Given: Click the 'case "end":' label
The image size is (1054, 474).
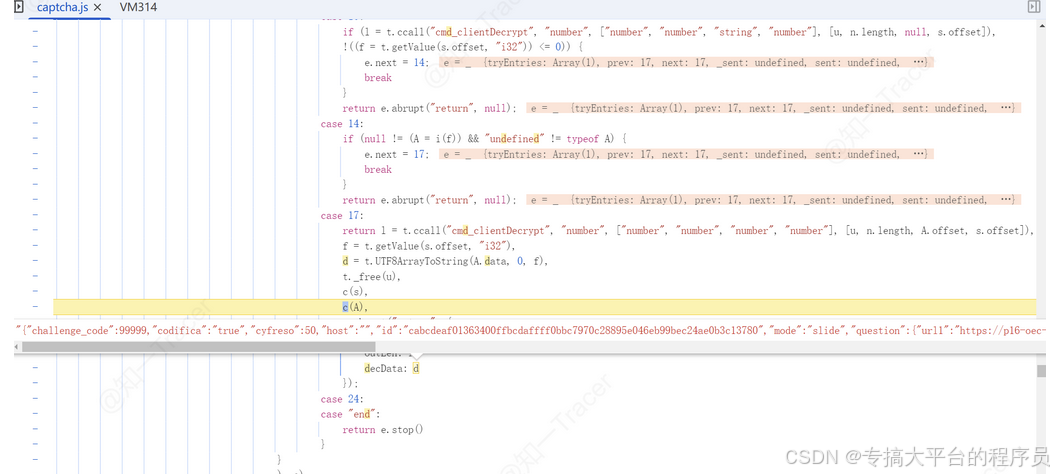Looking at the screenshot, I should [350, 414].
